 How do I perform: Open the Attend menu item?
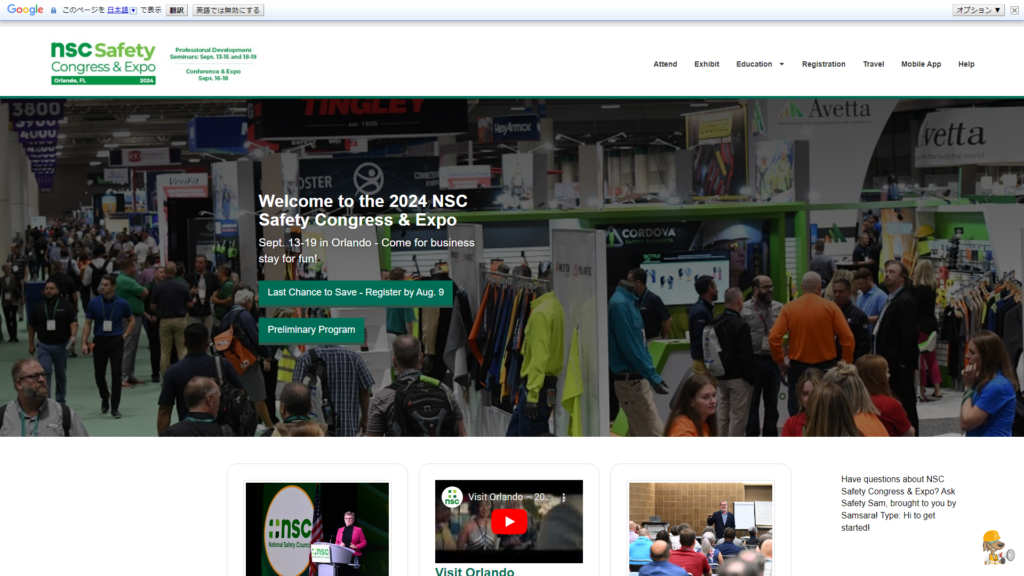coord(665,64)
